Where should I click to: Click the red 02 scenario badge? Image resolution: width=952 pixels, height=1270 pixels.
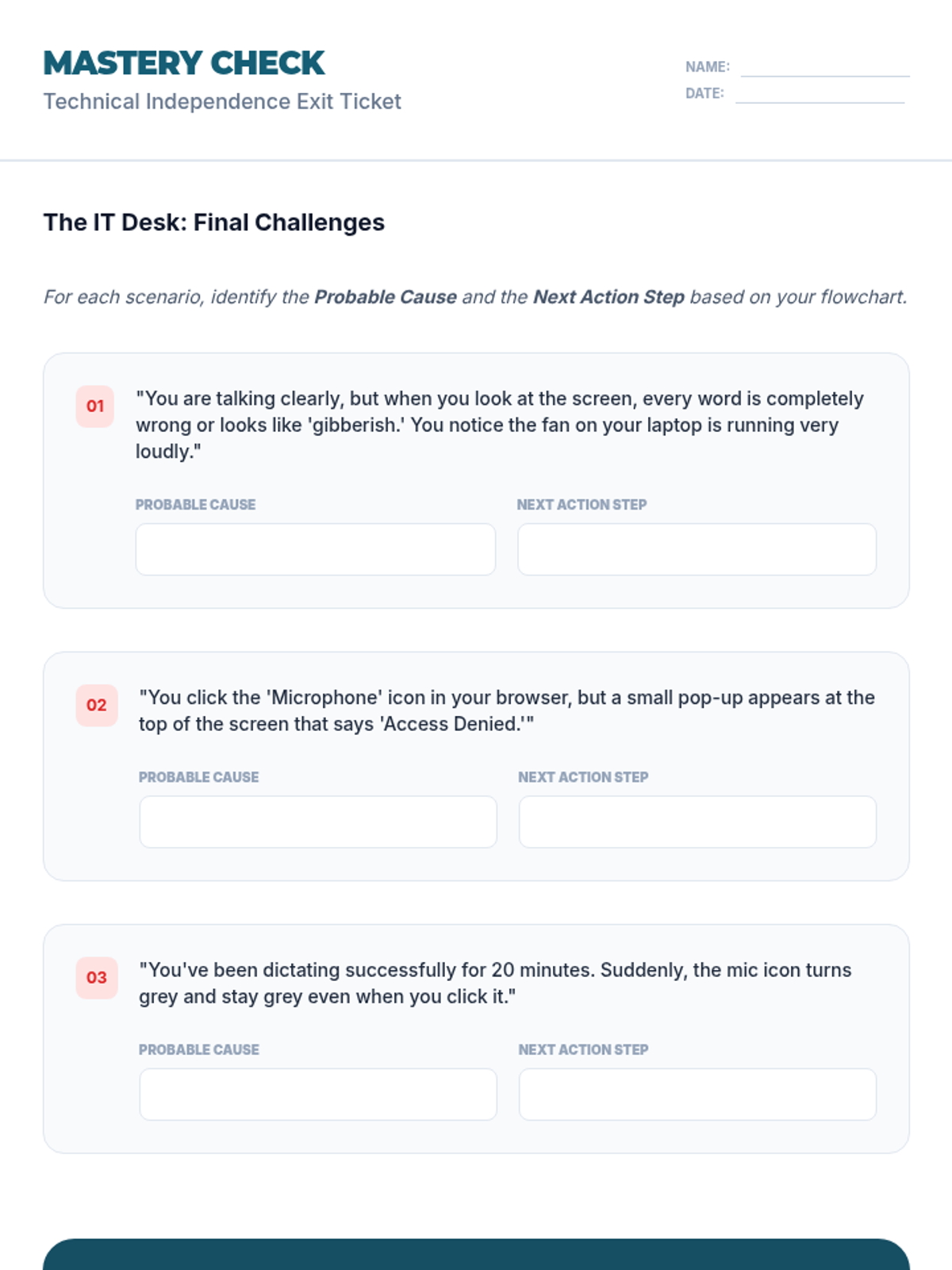point(97,705)
